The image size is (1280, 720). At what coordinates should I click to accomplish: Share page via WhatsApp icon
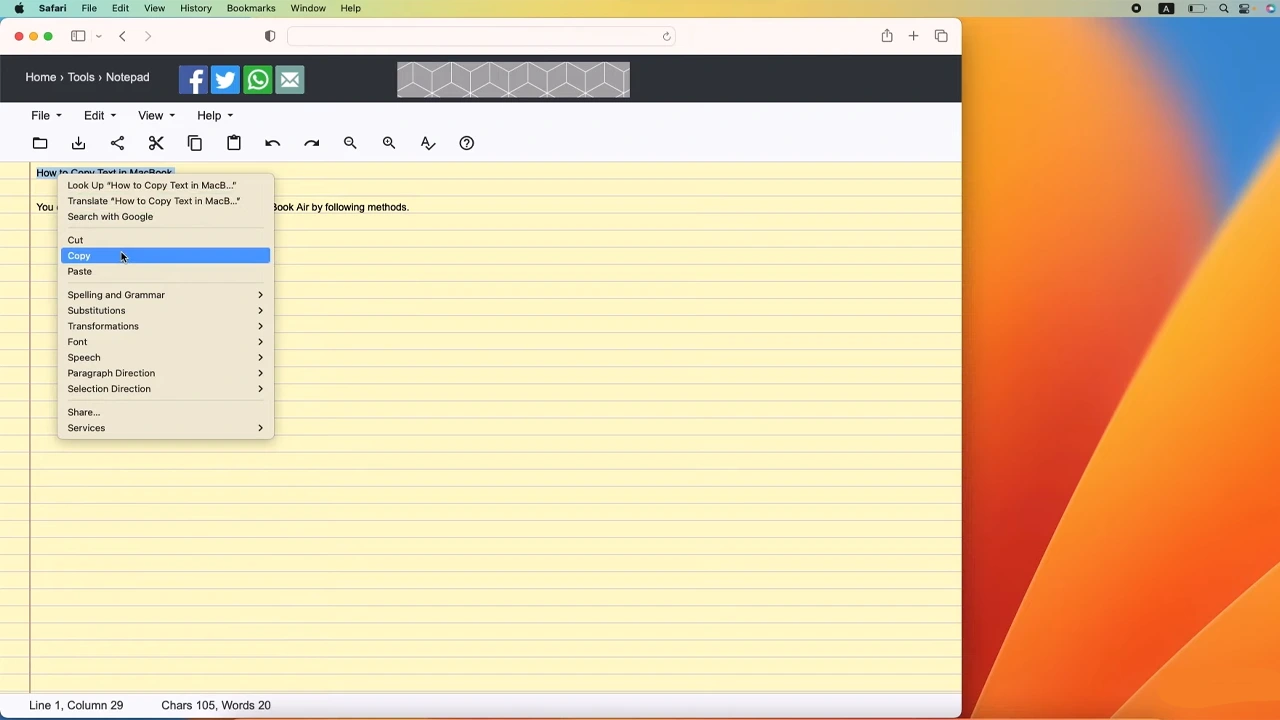[258, 80]
